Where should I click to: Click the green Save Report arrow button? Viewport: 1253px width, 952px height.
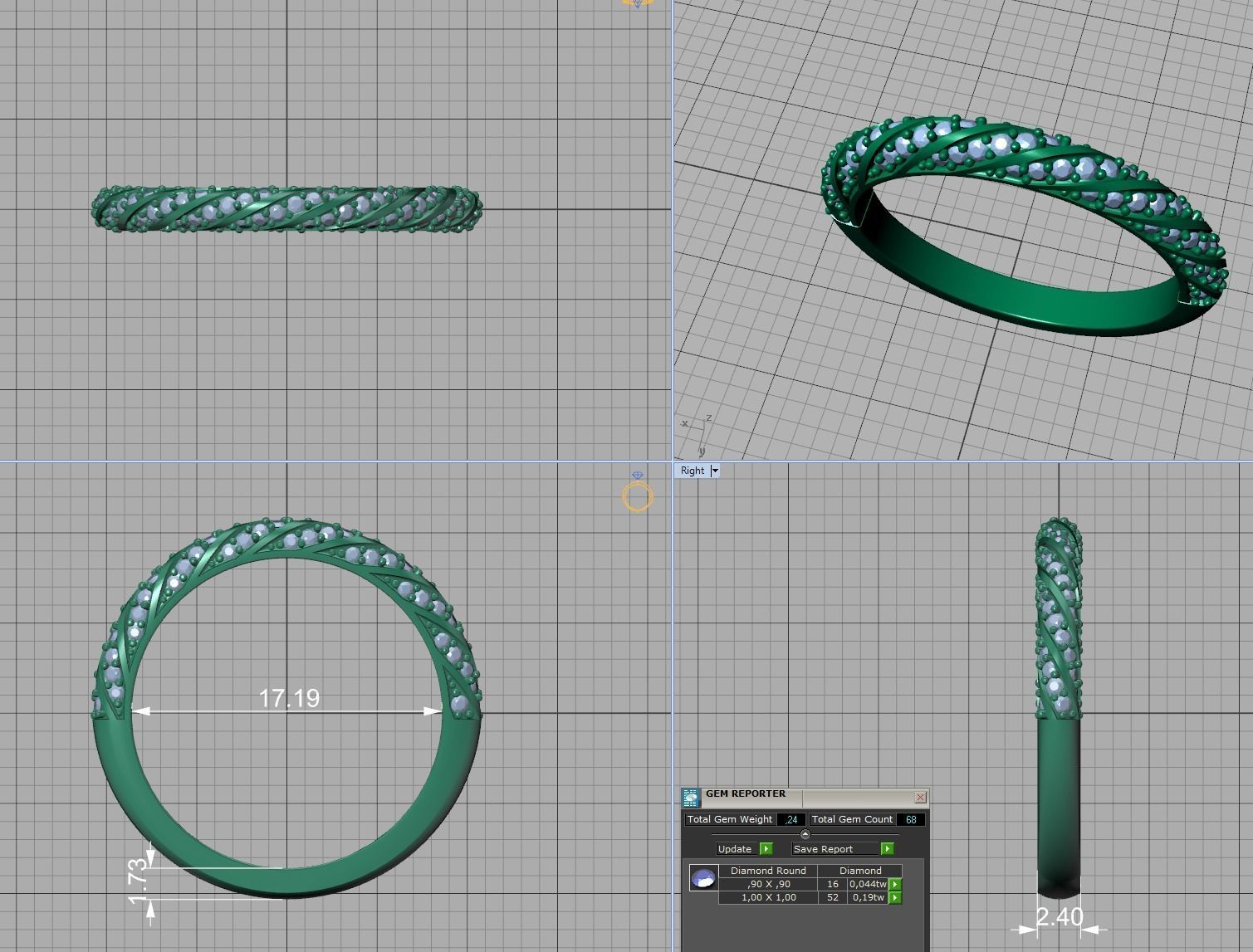[x=887, y=848]
